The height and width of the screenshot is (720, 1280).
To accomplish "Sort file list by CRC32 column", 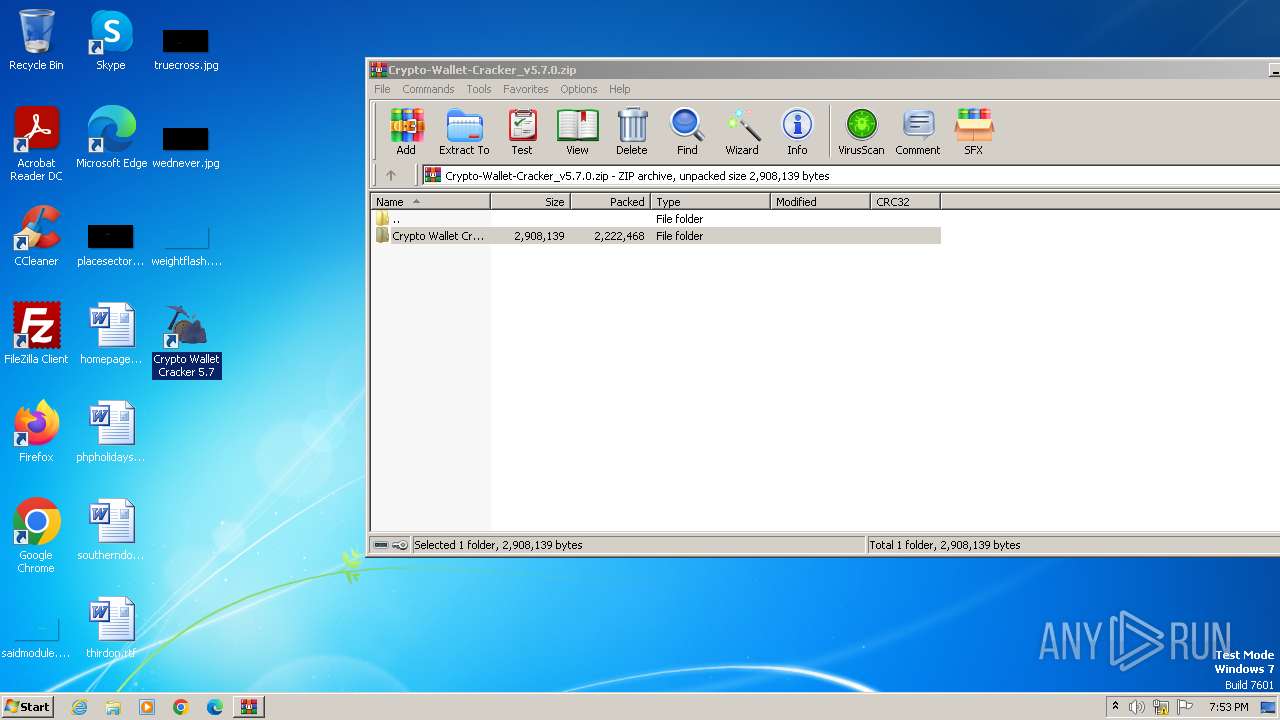I will 905,202.
